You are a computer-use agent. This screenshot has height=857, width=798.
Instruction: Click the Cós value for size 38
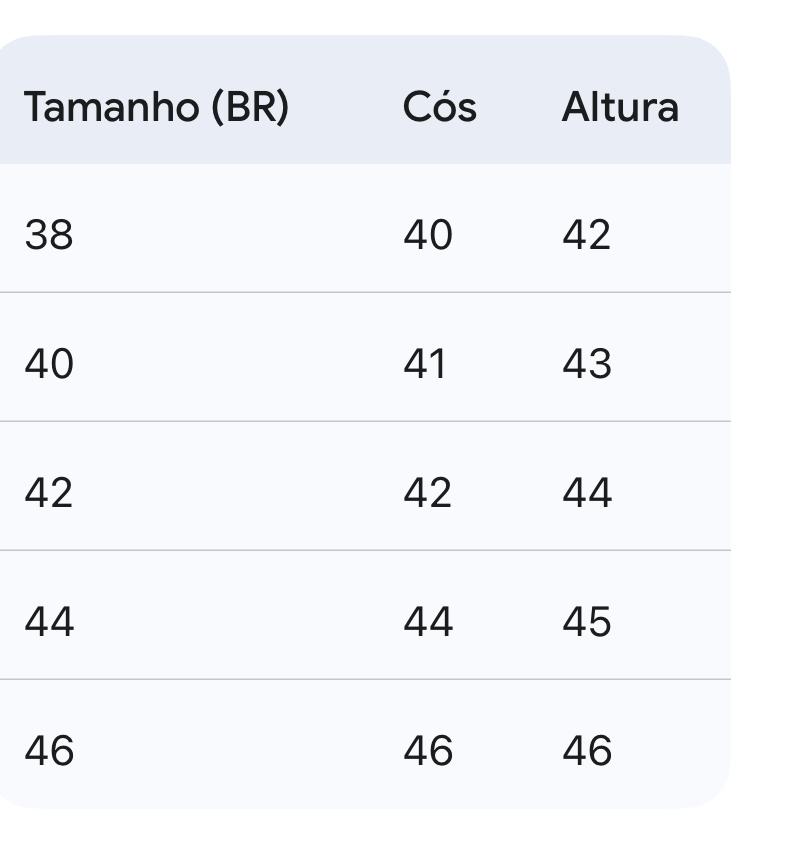point(428,235)
